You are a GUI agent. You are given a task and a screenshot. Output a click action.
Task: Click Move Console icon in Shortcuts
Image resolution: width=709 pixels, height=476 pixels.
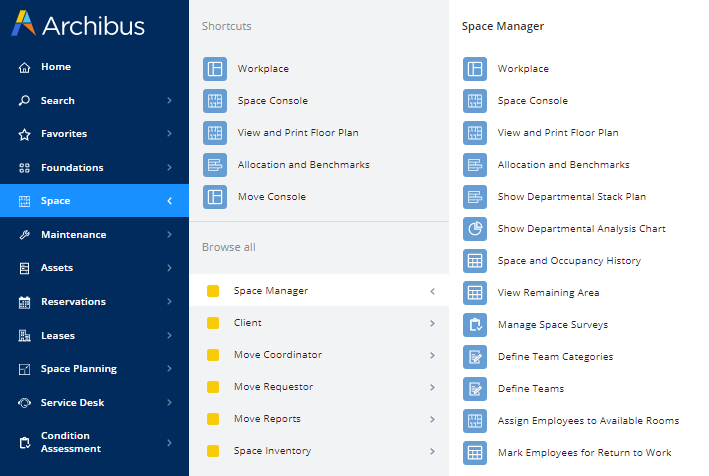[215, 197]
